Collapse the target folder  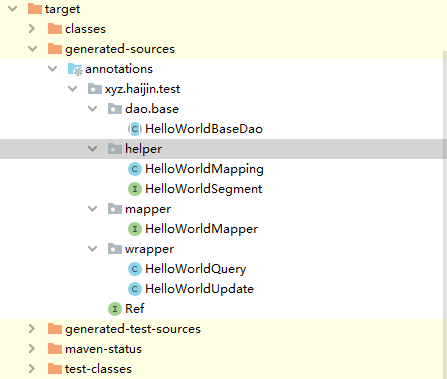(12, 9)
